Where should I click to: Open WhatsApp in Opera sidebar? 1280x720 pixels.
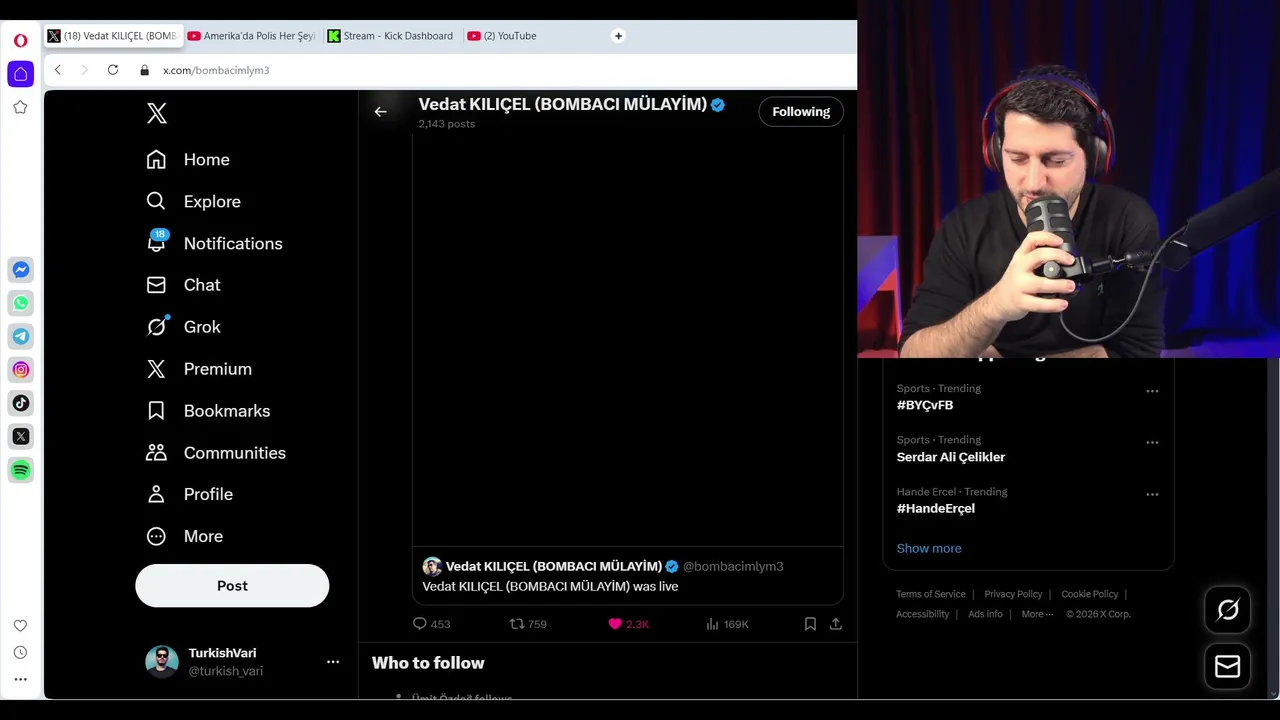20,303
